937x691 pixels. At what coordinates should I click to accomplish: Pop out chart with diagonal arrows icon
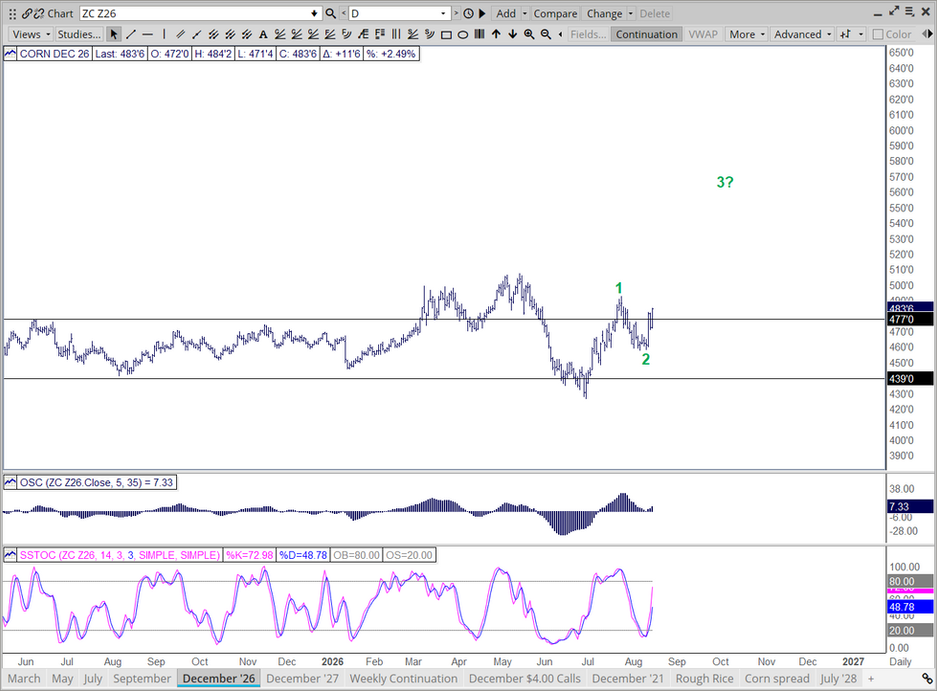click(894, 11)
